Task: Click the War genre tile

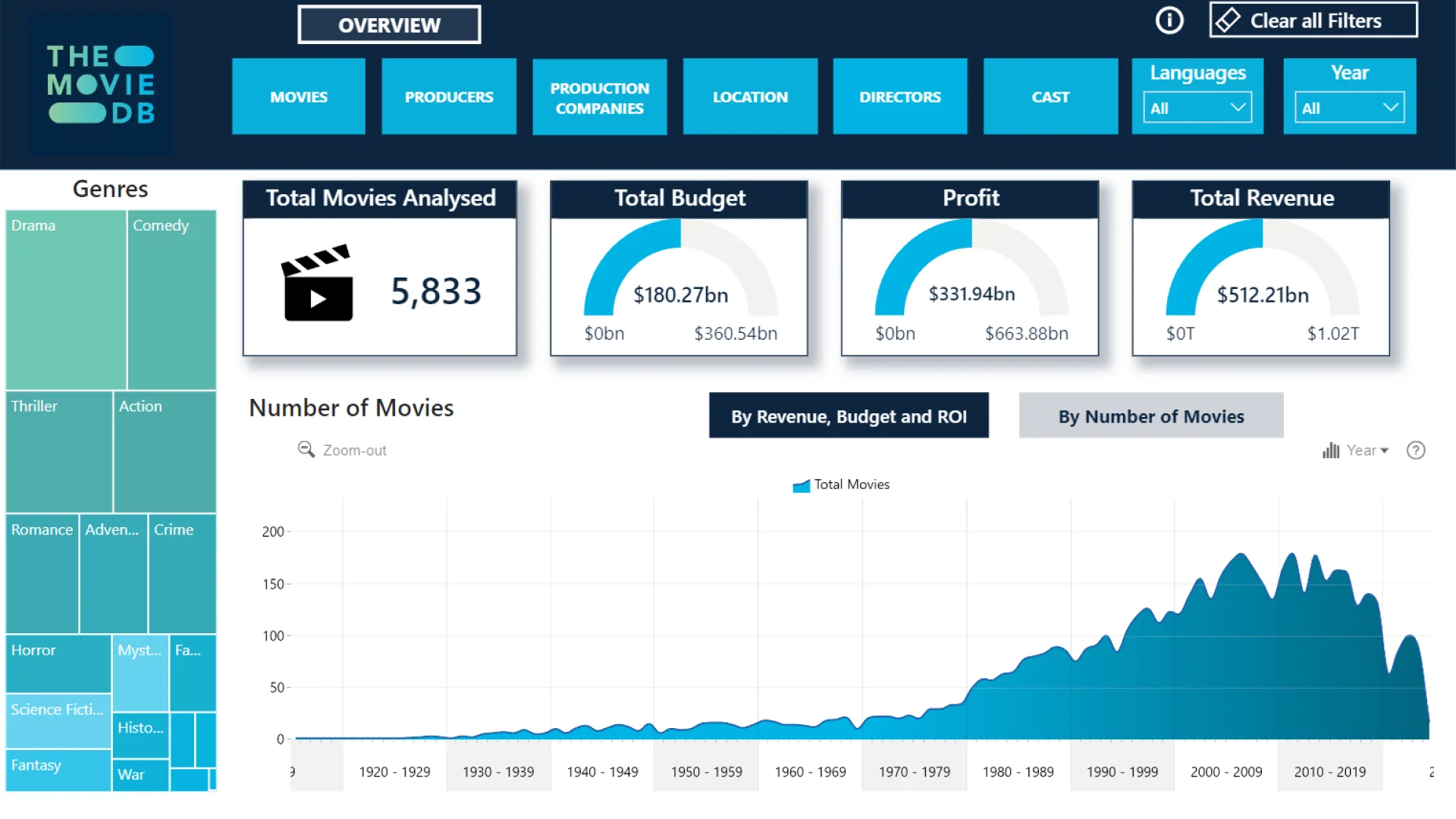Action: [x=141, y=776]
